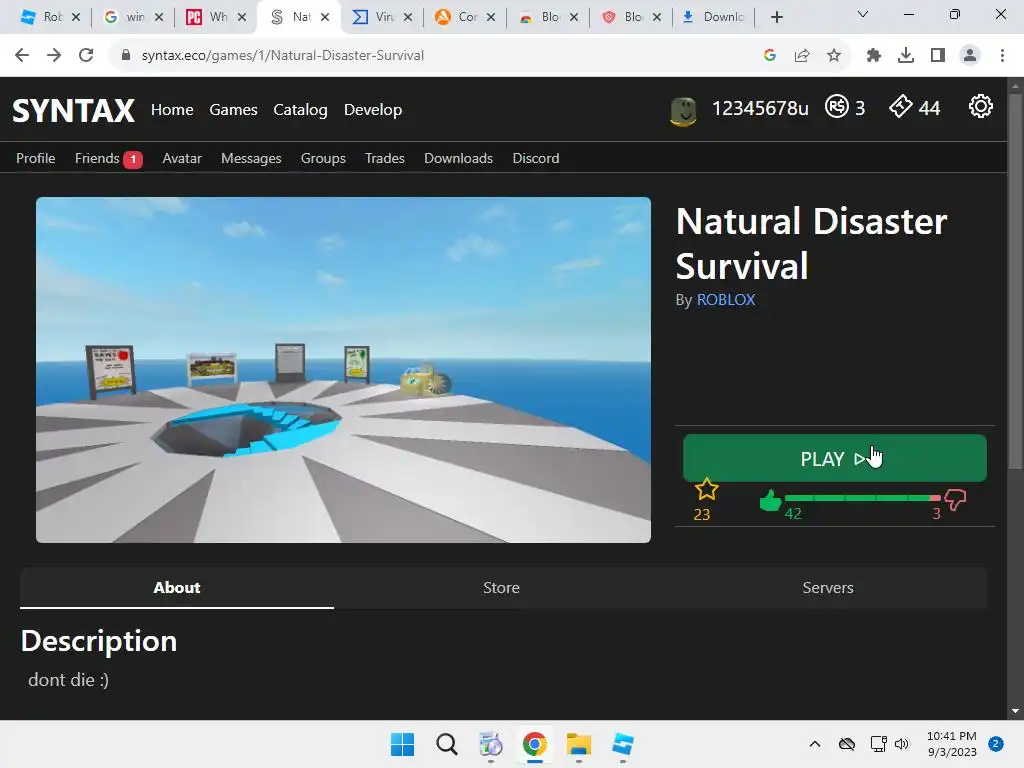
Task: Open the Messages link
Action: [251, 159]
